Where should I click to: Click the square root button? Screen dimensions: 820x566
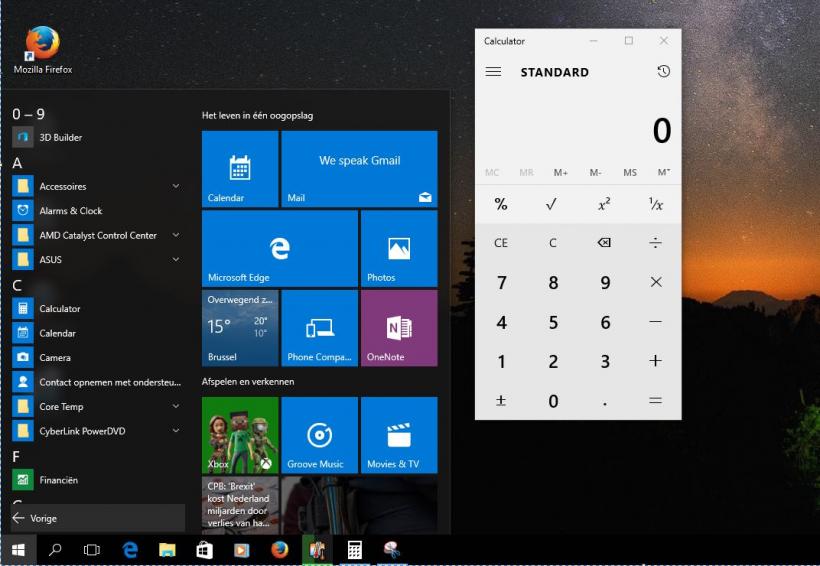click(x=552, y=204)
